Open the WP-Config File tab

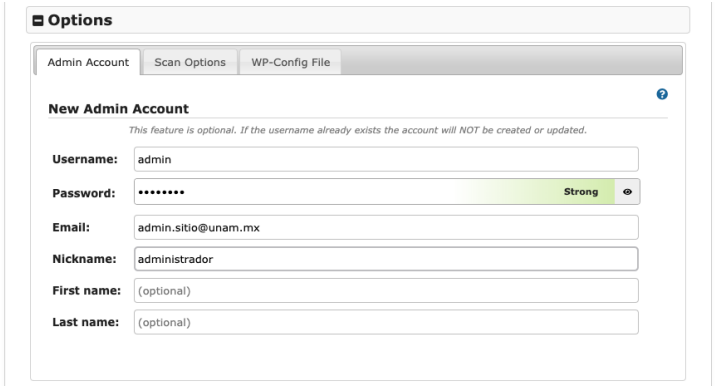coord(290,62)
